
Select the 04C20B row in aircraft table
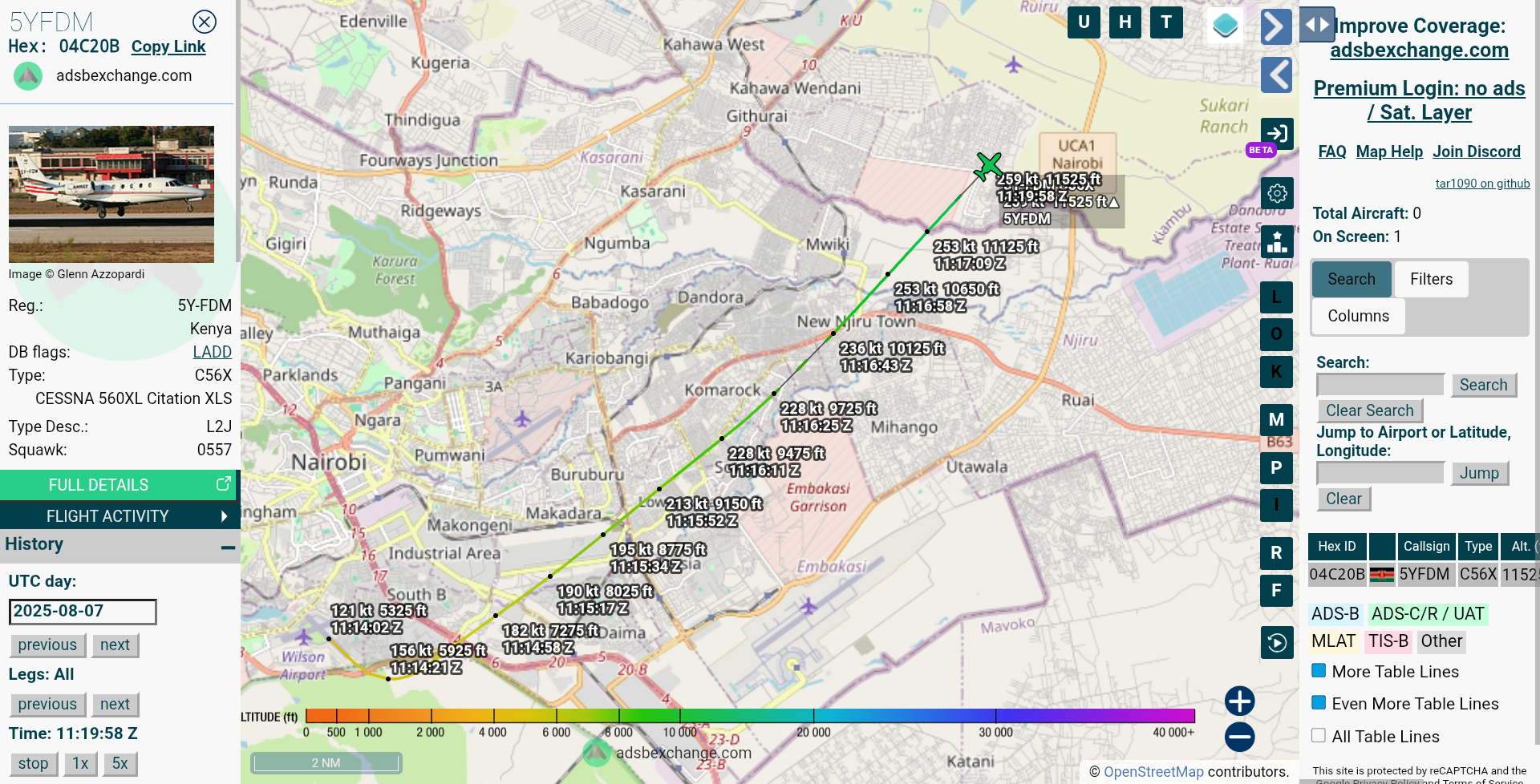(1423, 575)
